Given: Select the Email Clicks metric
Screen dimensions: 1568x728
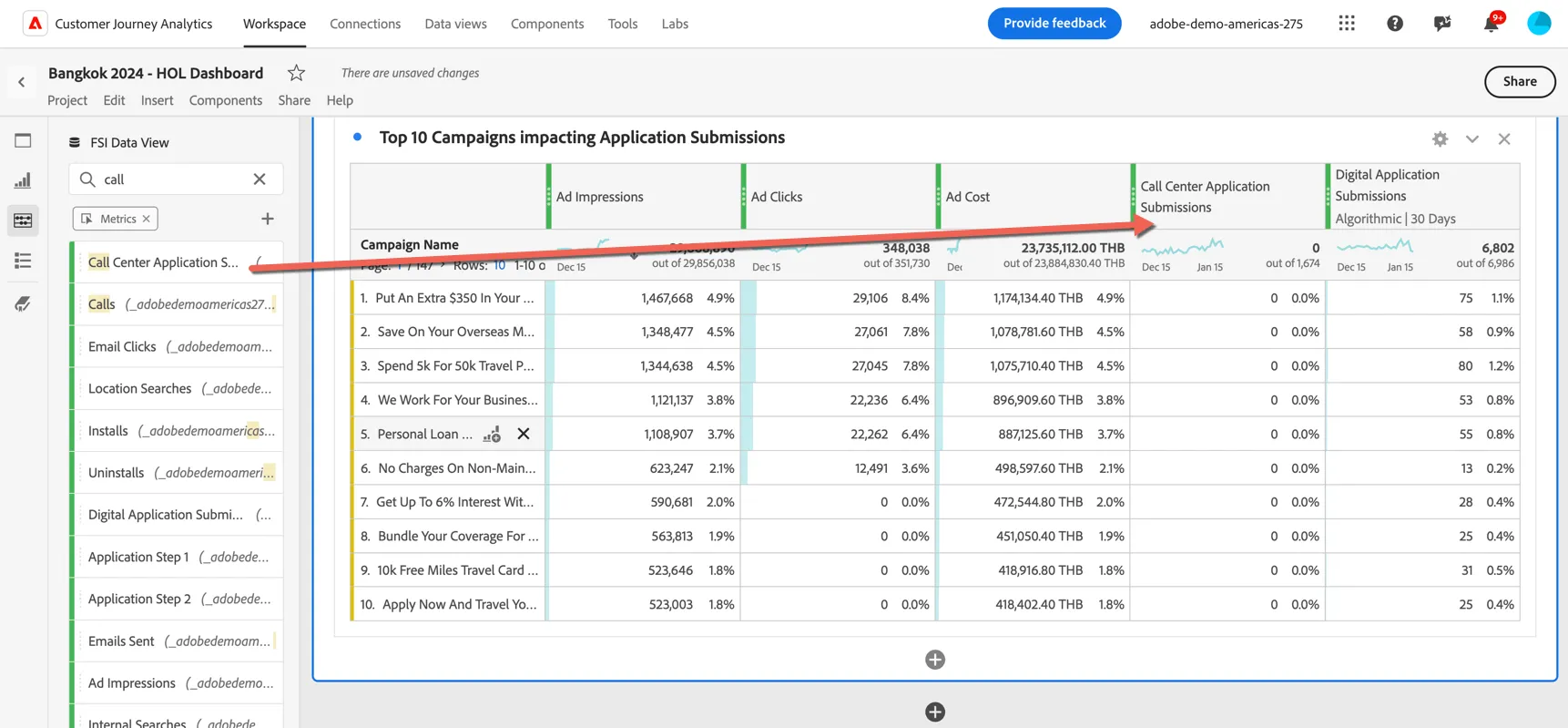Looking at the screenshot, I should point(178,346).
